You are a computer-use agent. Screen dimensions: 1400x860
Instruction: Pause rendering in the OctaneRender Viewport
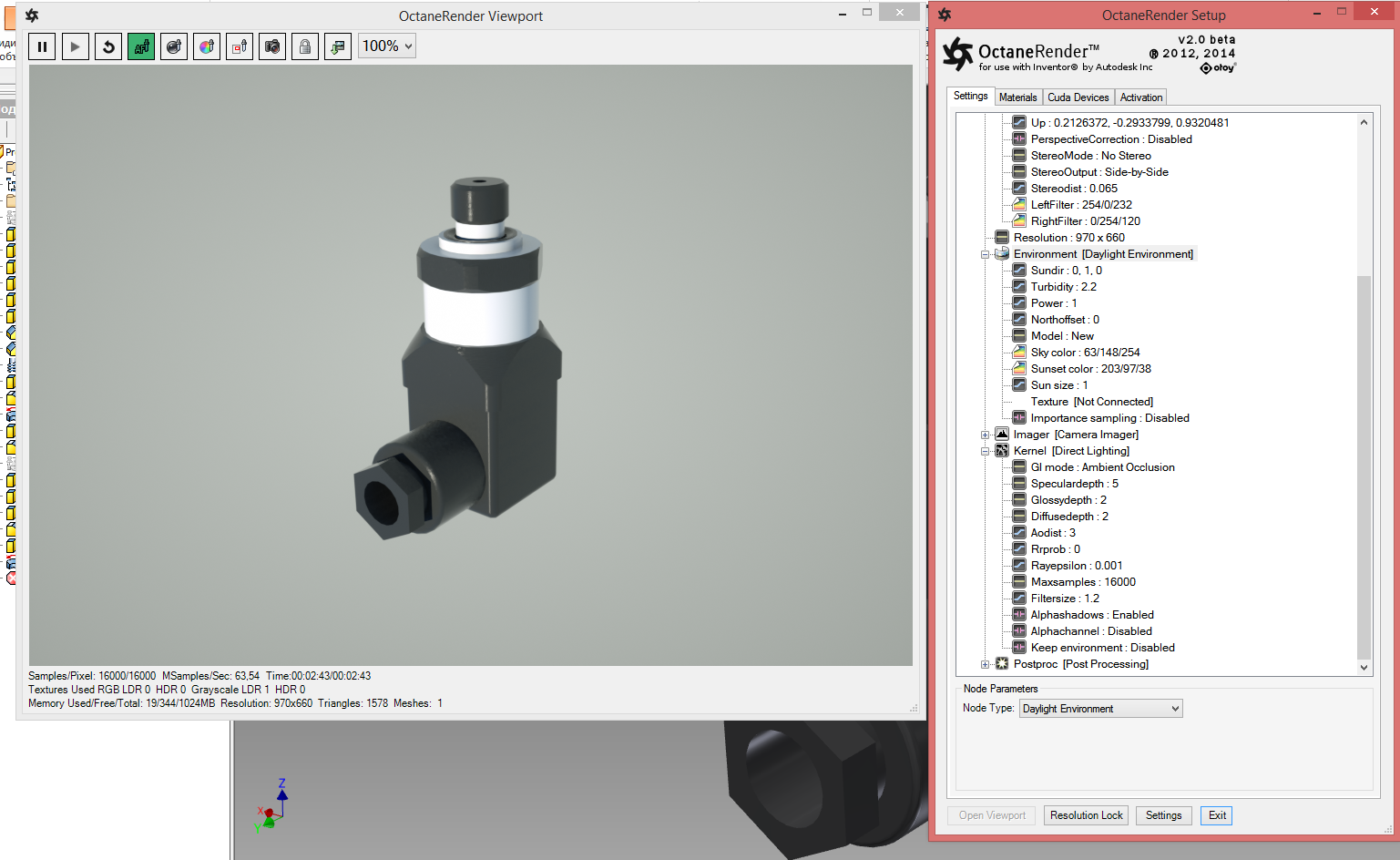[43, 46]
